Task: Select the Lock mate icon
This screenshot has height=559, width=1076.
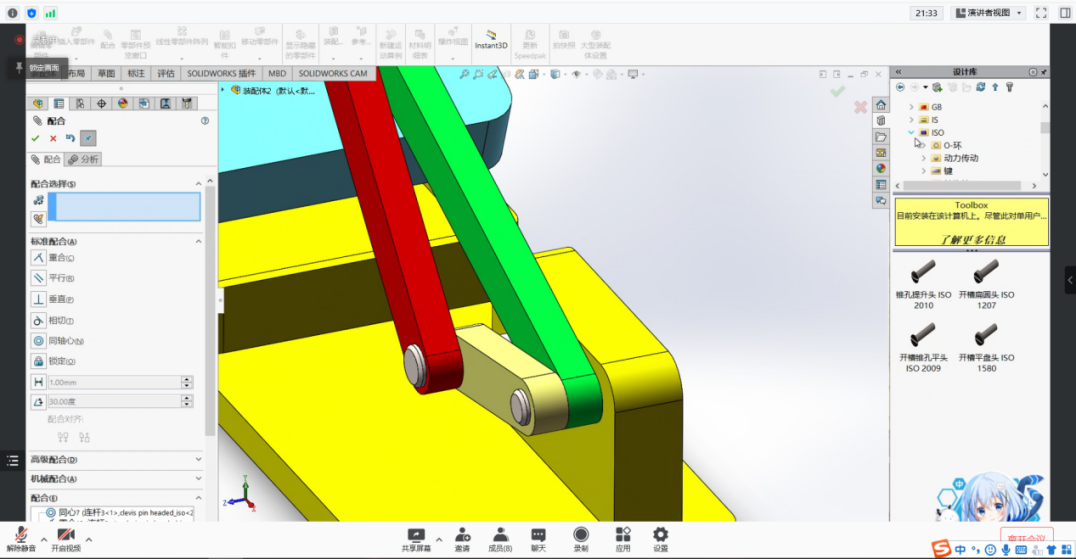Action: (x=38, y=361)
